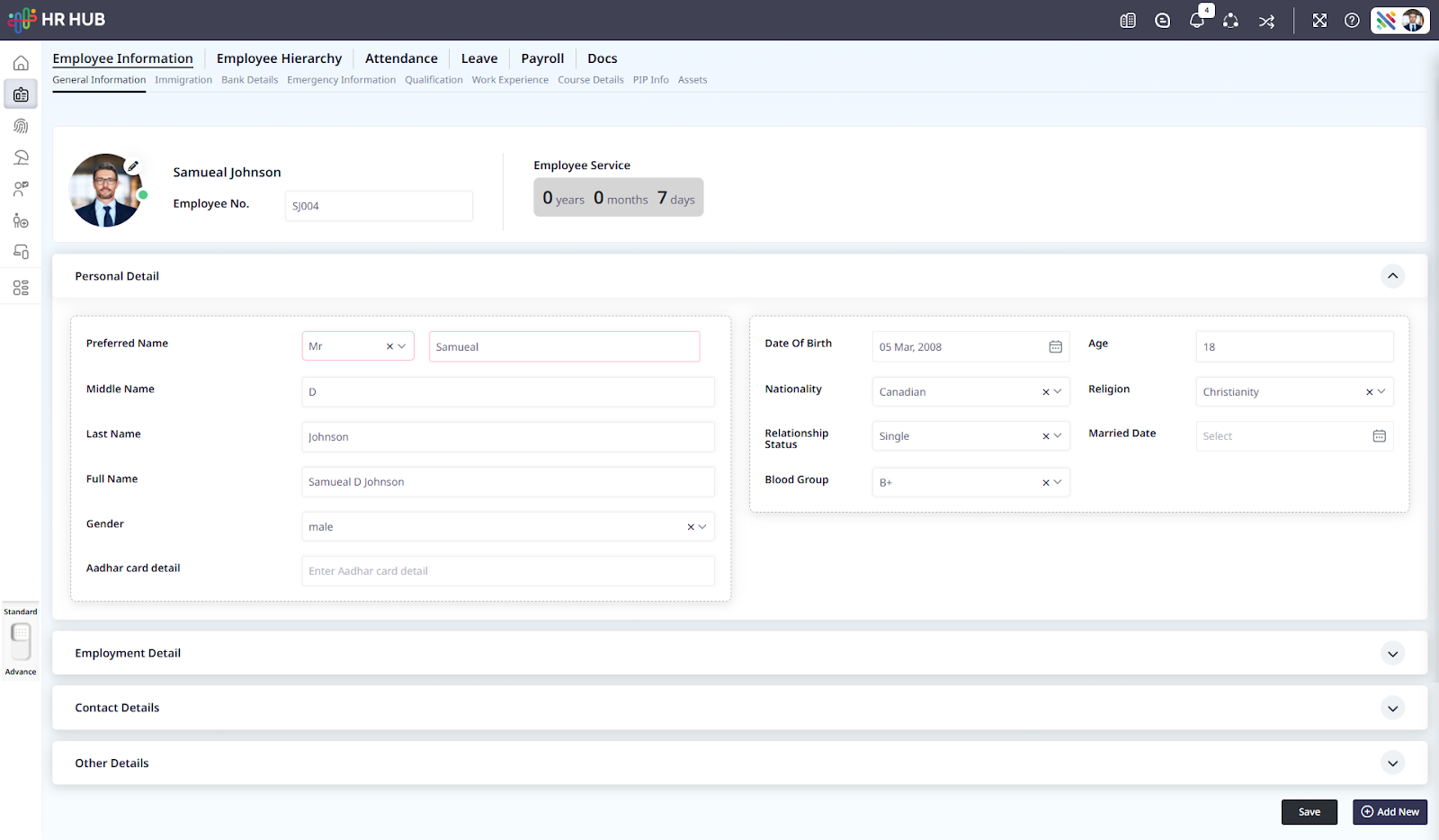Click the Save button
This screenshot has height=840, width=1439.
coord(1309,812)
